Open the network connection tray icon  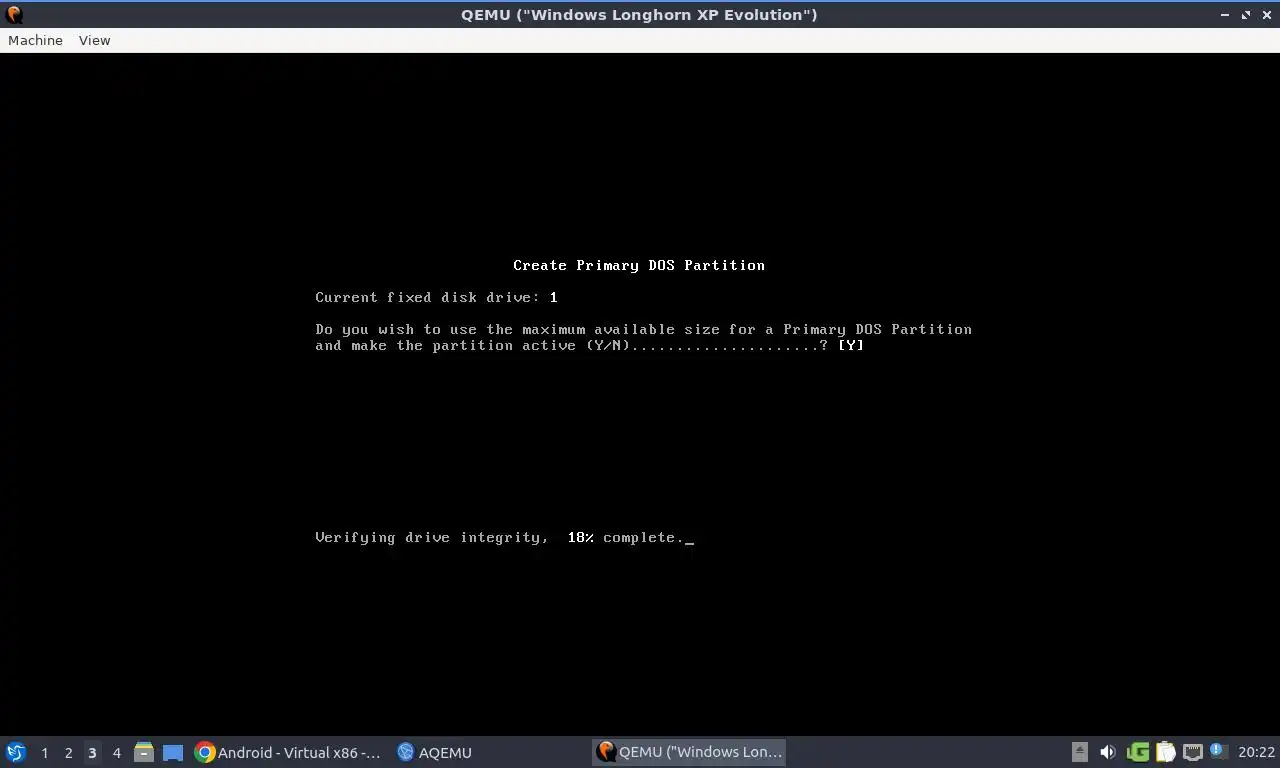[1192, 752]
